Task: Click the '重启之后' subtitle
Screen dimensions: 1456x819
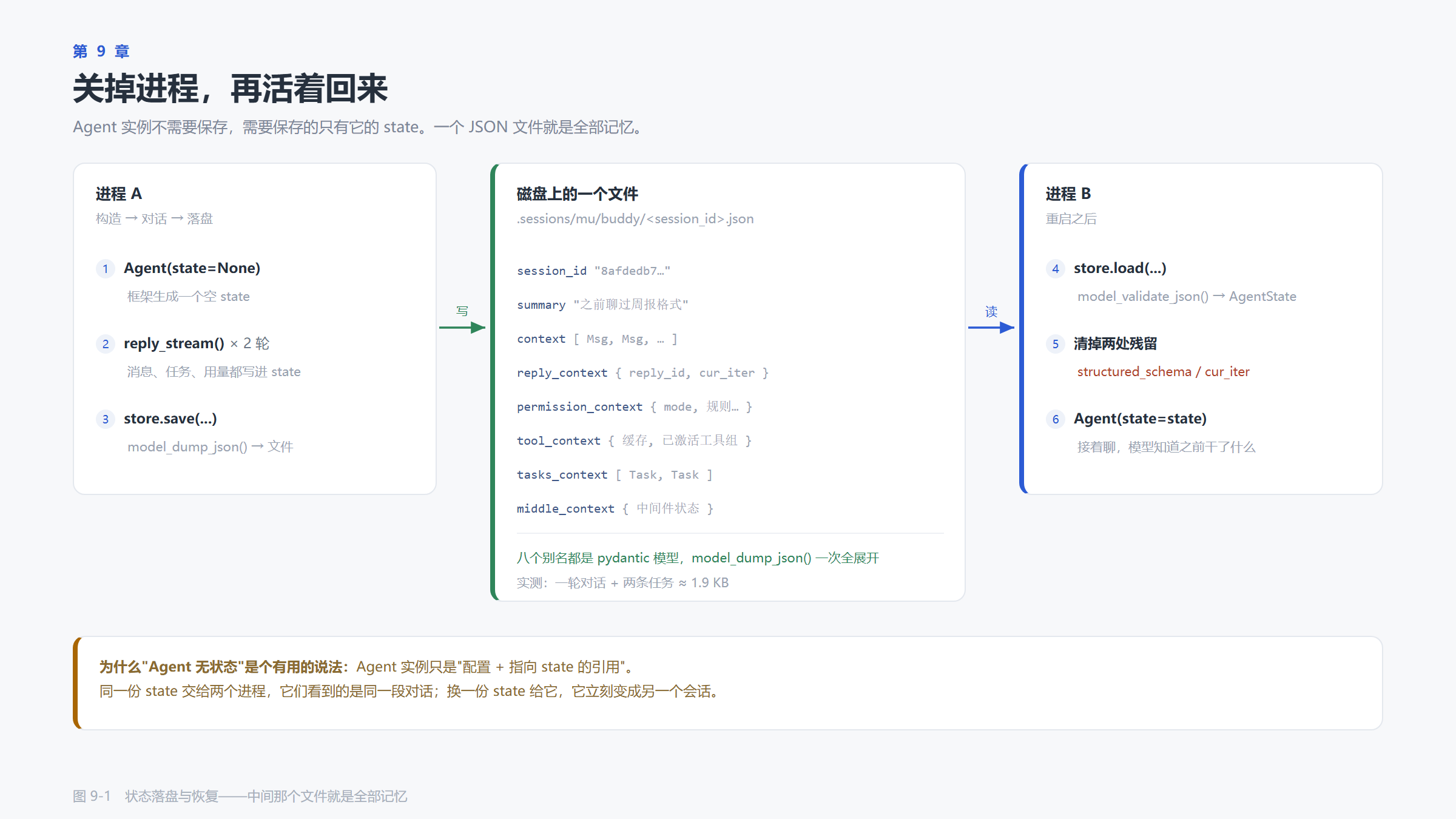Action: [x=1071, y=218]
